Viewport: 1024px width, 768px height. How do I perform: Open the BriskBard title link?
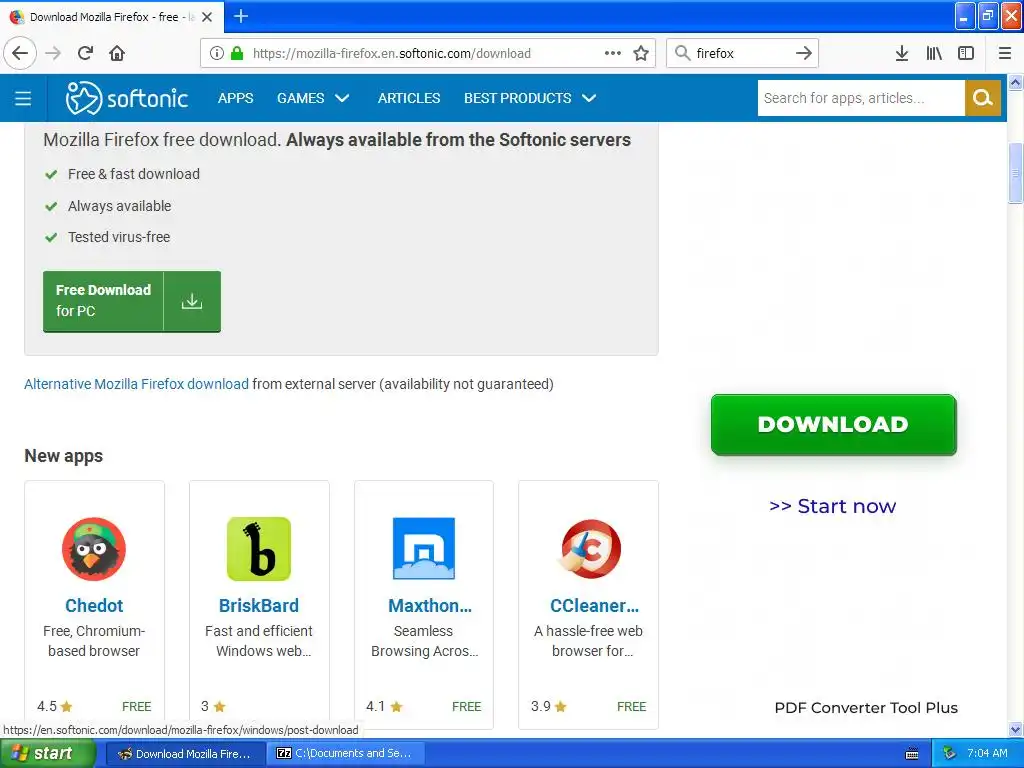coord(259,605)
